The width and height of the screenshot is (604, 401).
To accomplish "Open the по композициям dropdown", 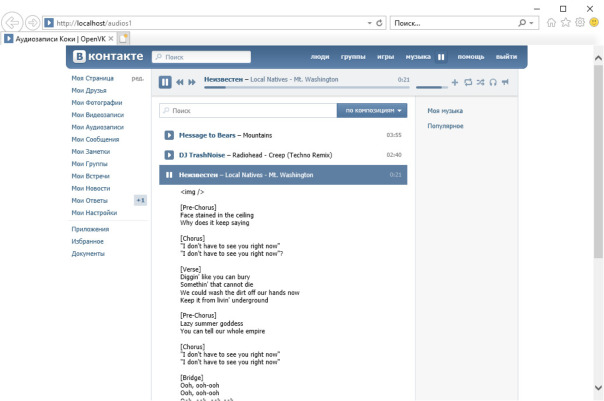I will pos(372,111).
